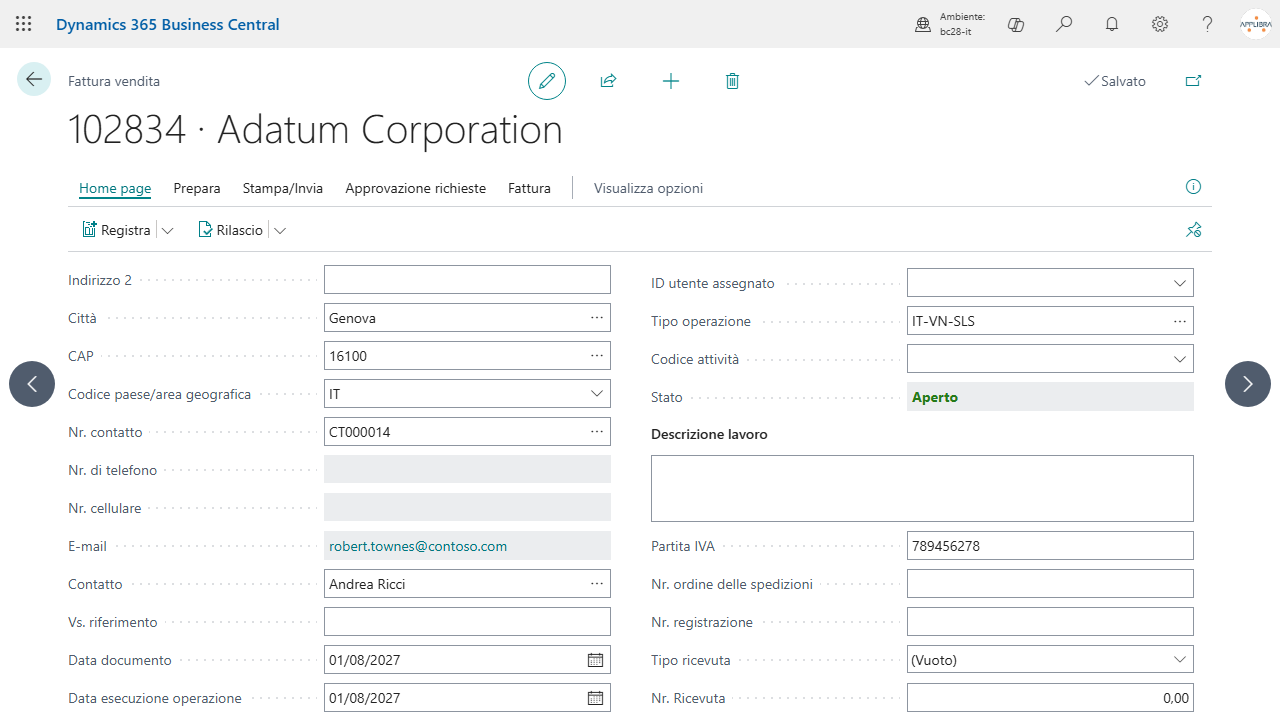The height and width of the screenshot is (720, 1280).
Task: Open lookup ellipsis for Nr. contatto
Action: pos(597,432)
